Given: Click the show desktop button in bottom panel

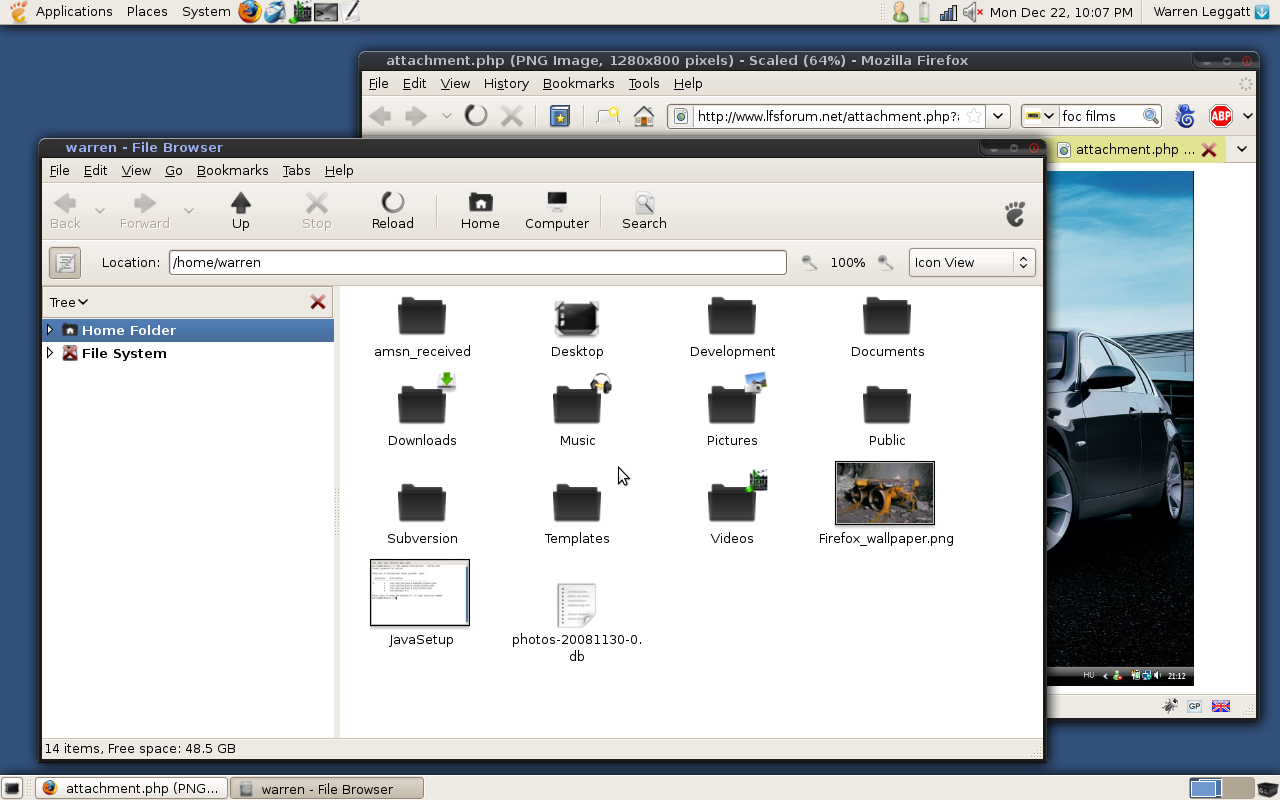Looking at the screenshot, I should pyautogui.click(x=12, y=788).
